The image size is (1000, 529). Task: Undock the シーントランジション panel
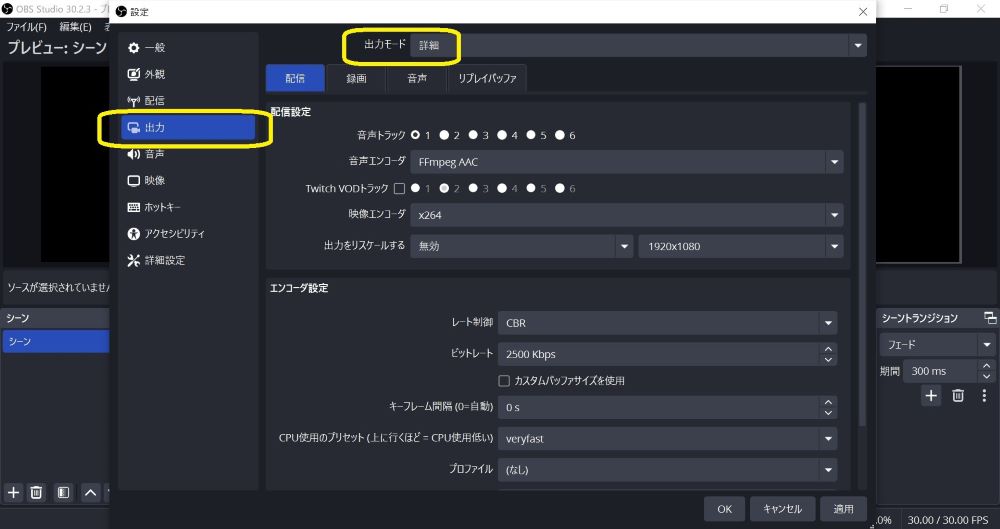click(x=990, y=318)
